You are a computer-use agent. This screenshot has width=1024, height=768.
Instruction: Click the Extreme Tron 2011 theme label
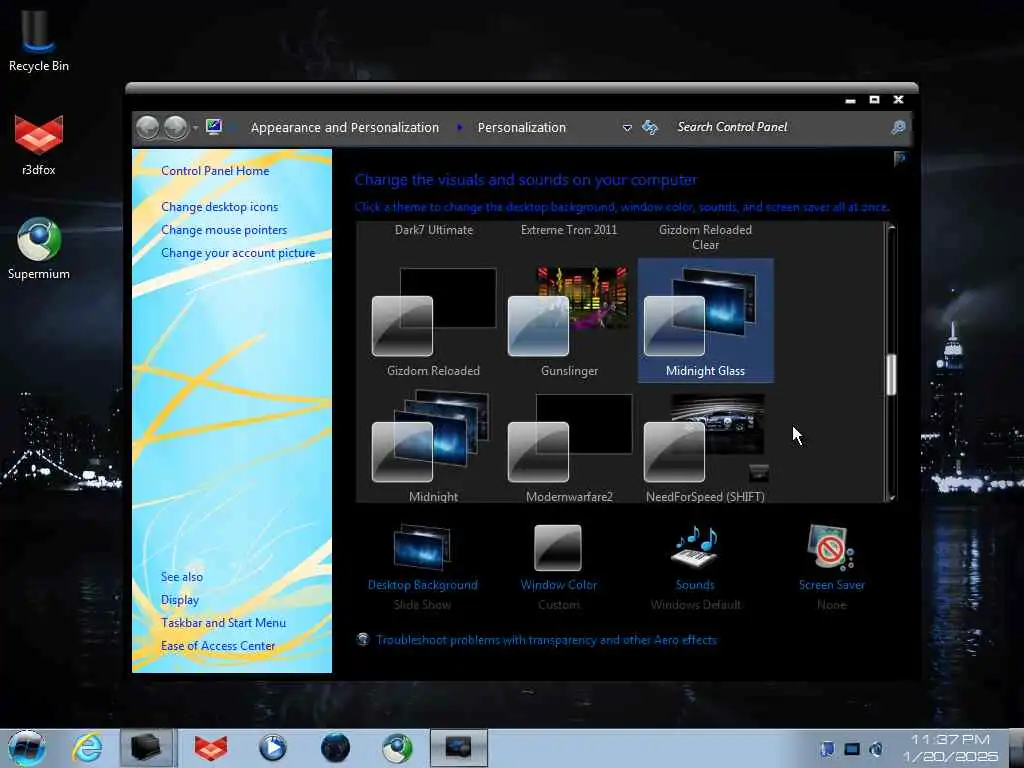click(569, 230)
